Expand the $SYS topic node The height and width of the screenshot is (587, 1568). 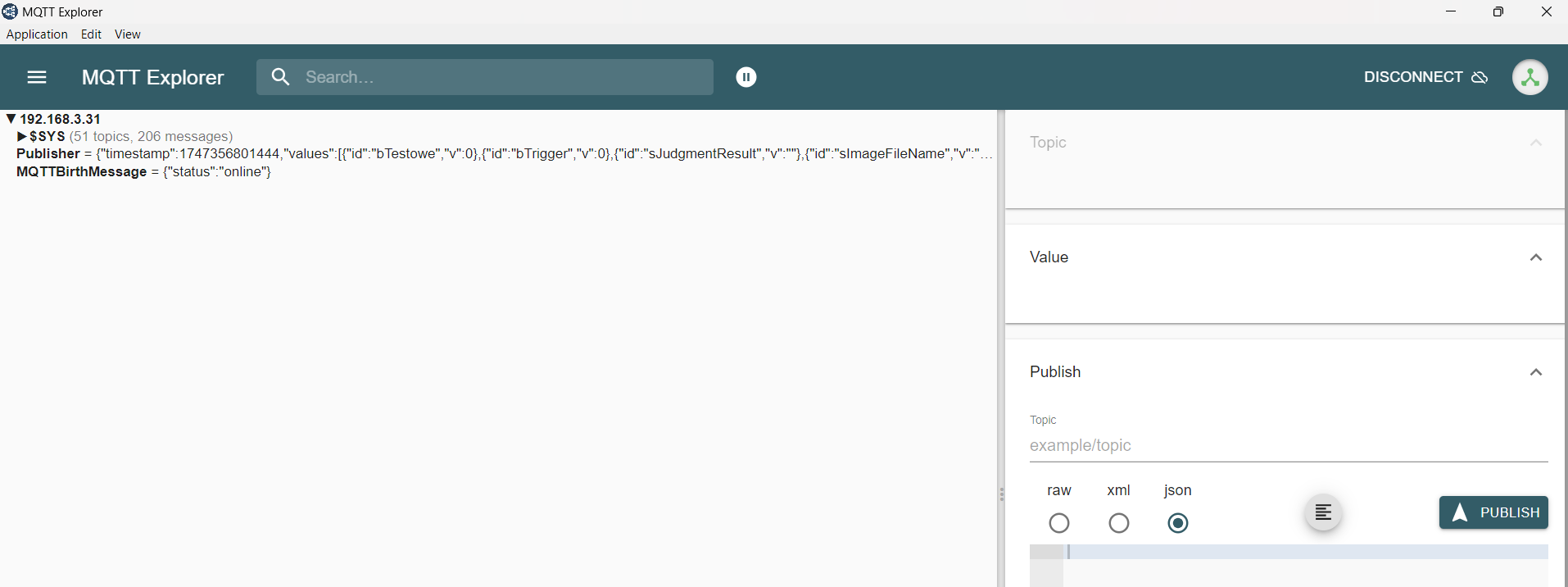coord(22,136)
